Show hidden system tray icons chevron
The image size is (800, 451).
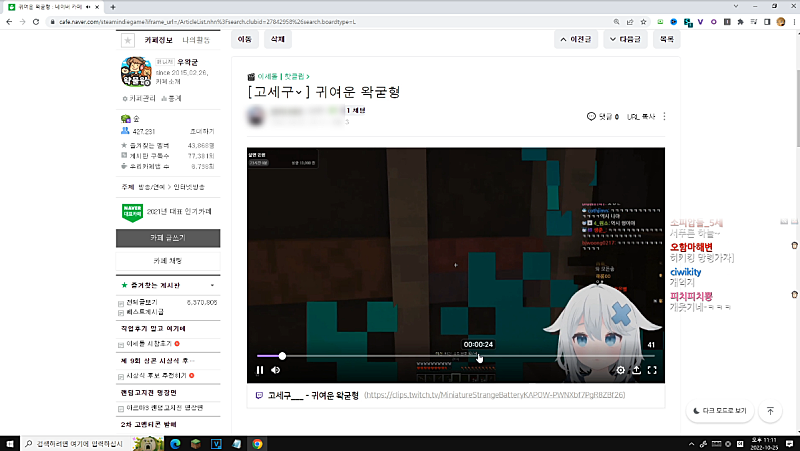(x=691, y=444)
